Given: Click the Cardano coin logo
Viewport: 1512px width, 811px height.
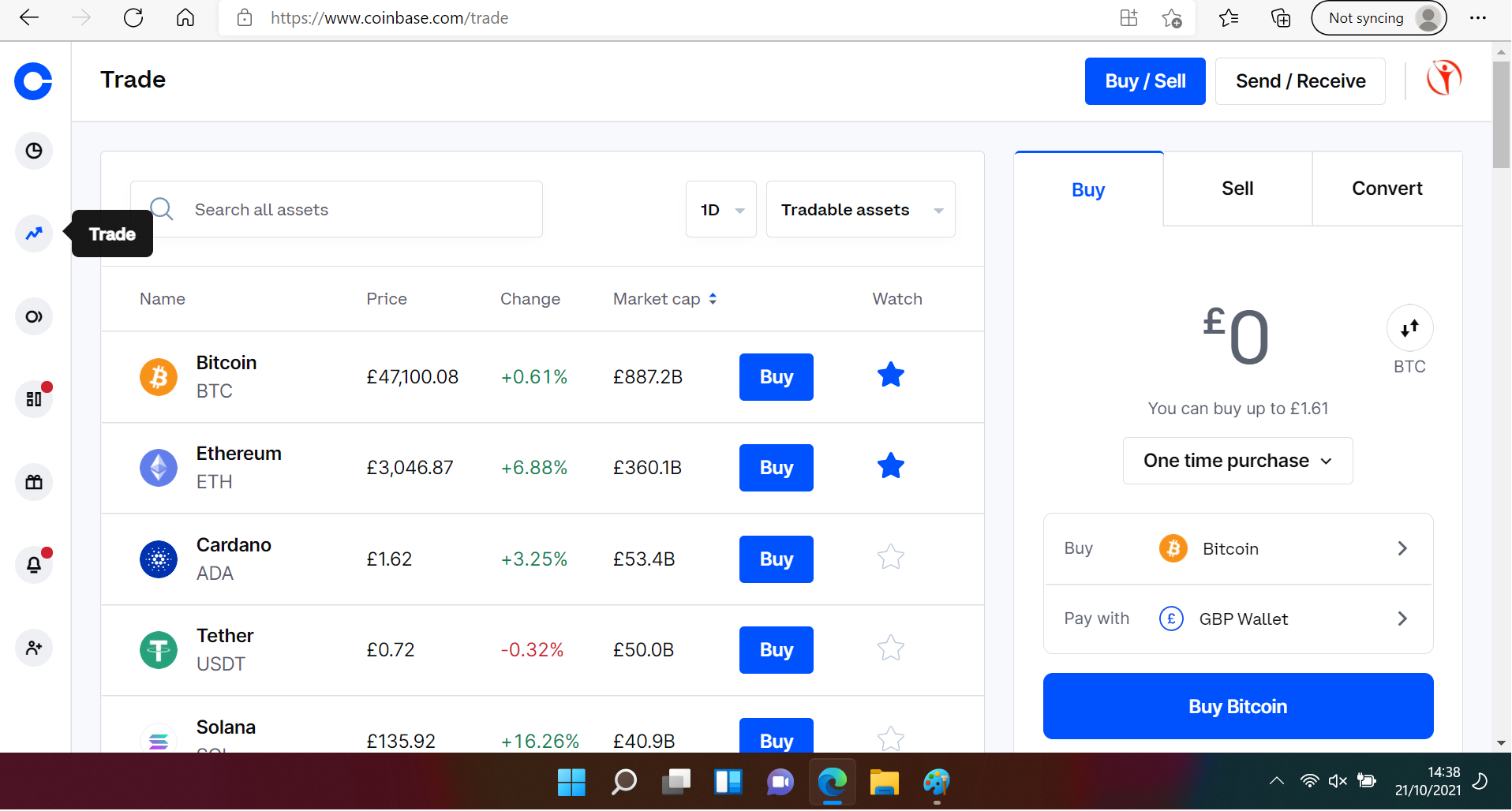Looking at the screenshot, I should 159,559.
